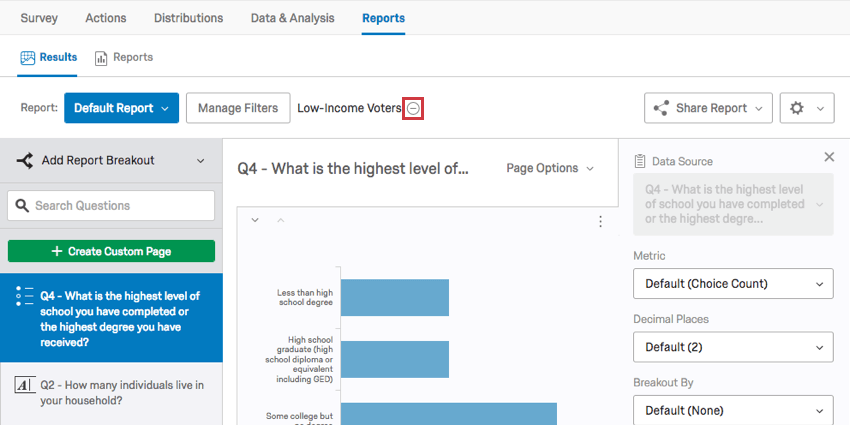Viewport: 850px width, 425px height.
Task: Click the Create Custom Page button
Action: coord(111,251)
